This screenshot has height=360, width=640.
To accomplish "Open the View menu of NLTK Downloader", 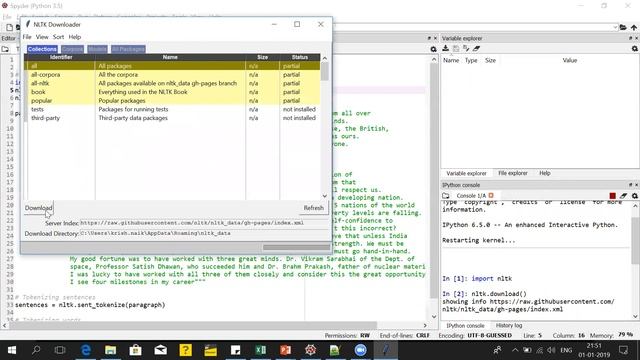I will coord(42,37).
